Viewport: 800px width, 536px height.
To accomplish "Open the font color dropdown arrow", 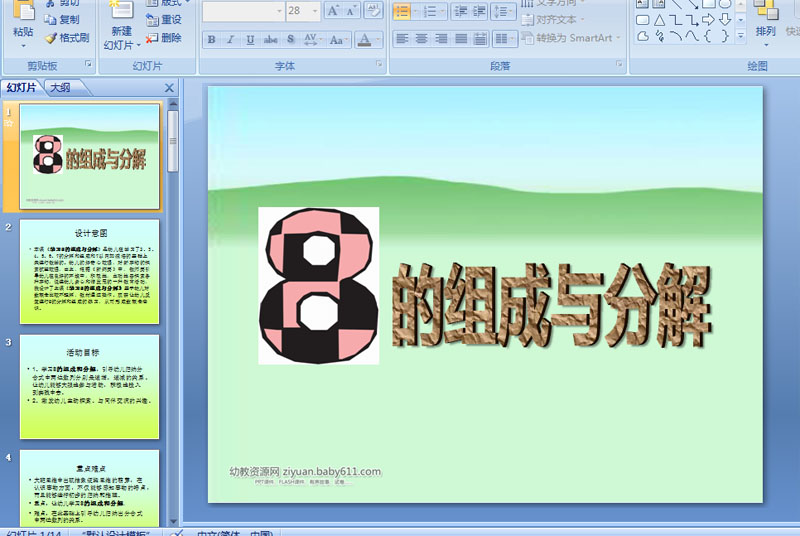I will pos(378,39).
